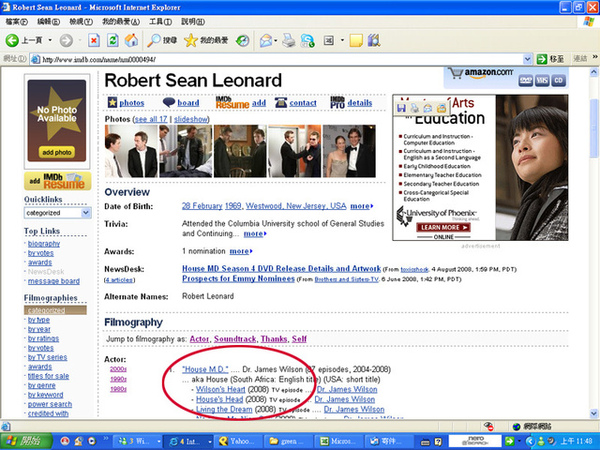Click the History/media globe toolbar icon

point(243,40)
